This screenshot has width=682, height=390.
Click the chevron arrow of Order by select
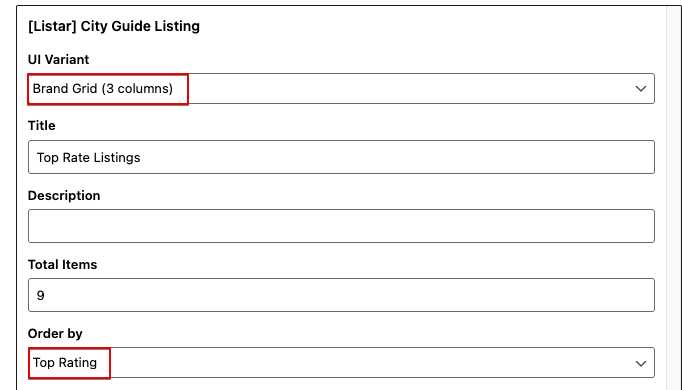[640, 363]
